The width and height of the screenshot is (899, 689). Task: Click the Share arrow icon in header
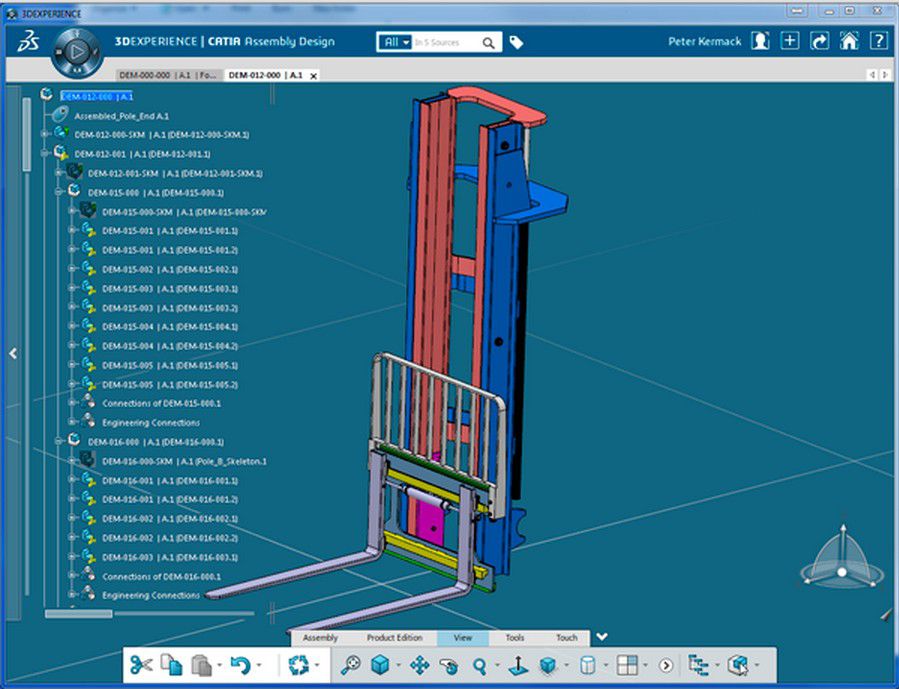click(819, 41)
